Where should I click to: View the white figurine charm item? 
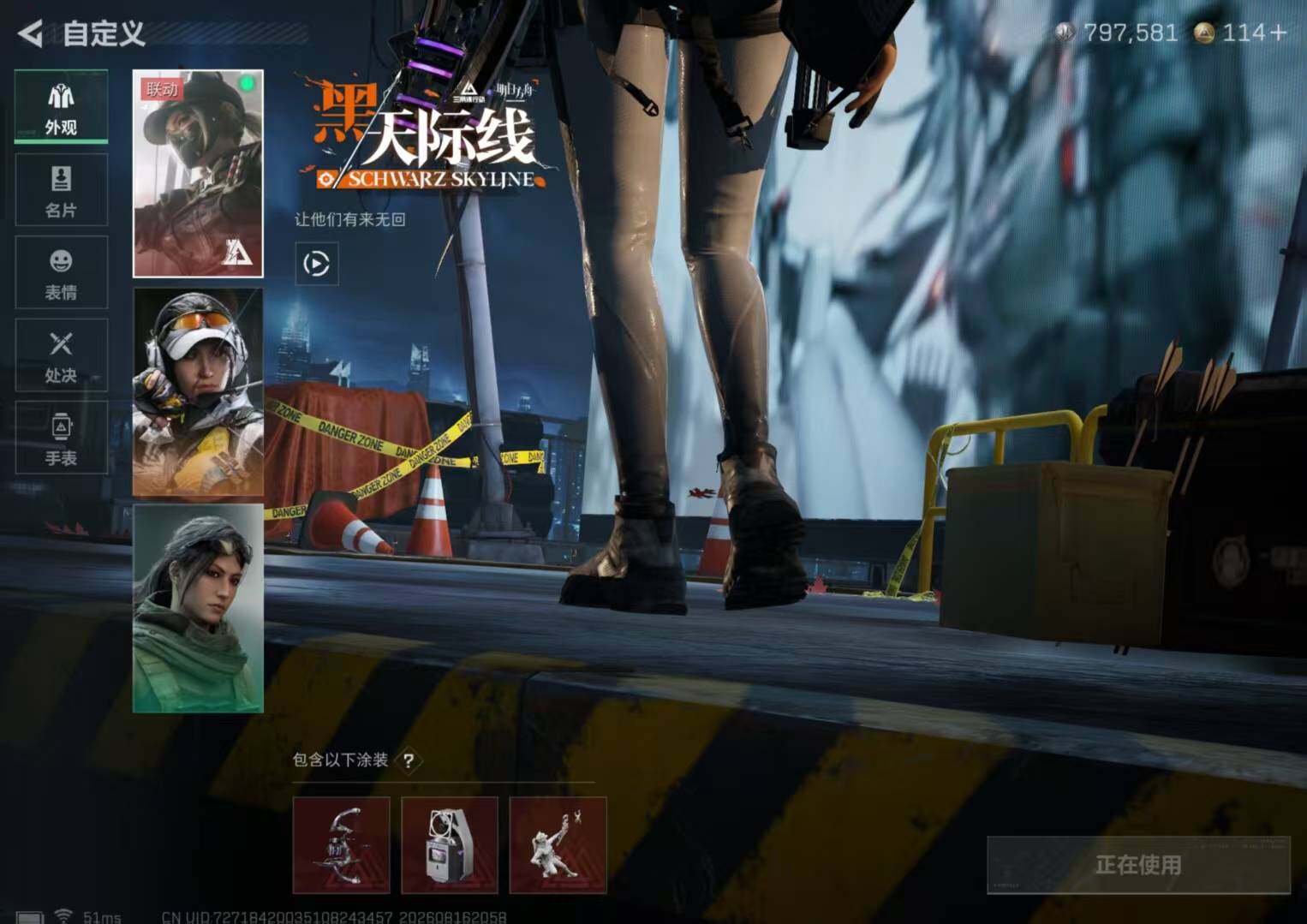click(x=558, y=845)
